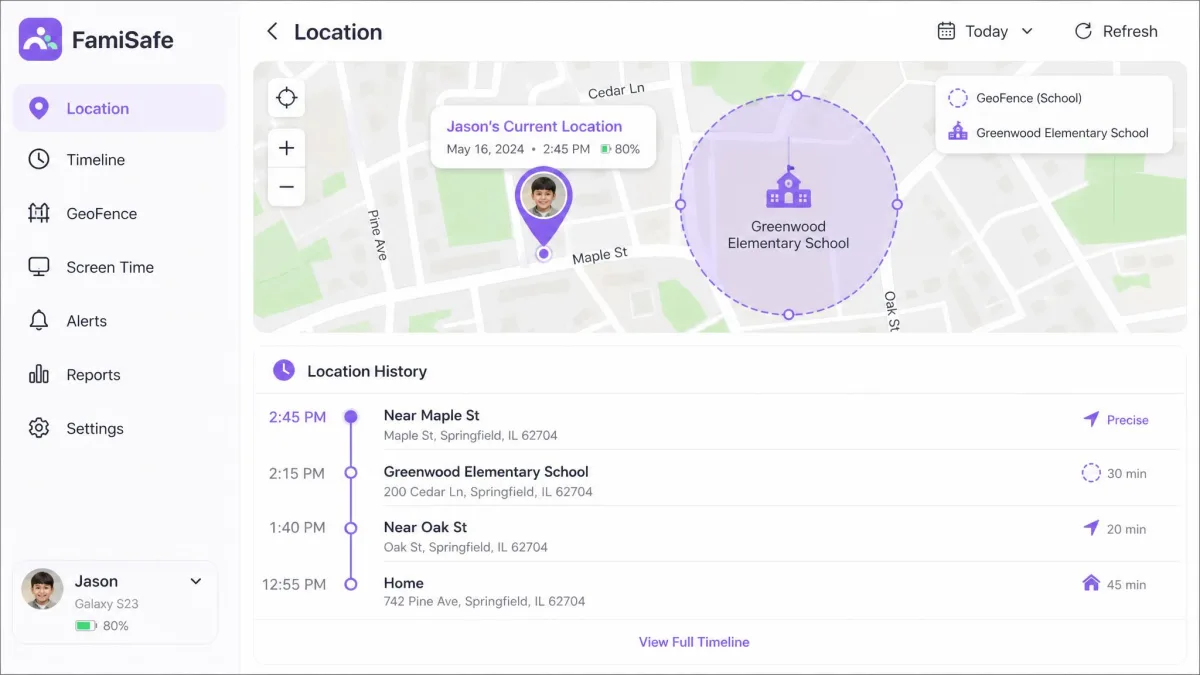Image resolution: width=1200 pixels, height=675 pixels.
Task: Click the Galaxy S23 device name
Action: (106, 604)
